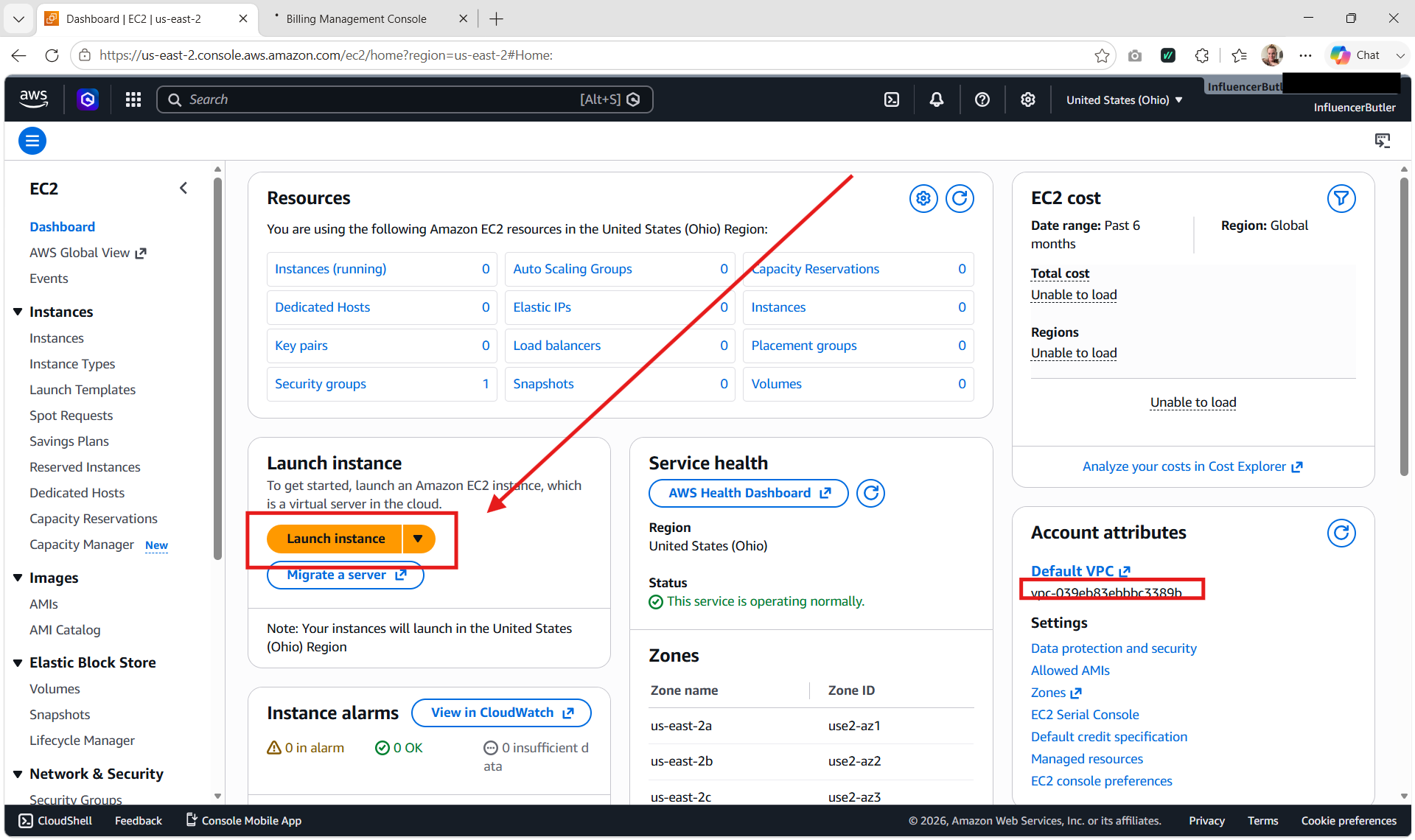Click the Migrate a server button
Viewport: 1415px width, 840px height.
click(346, 575)
